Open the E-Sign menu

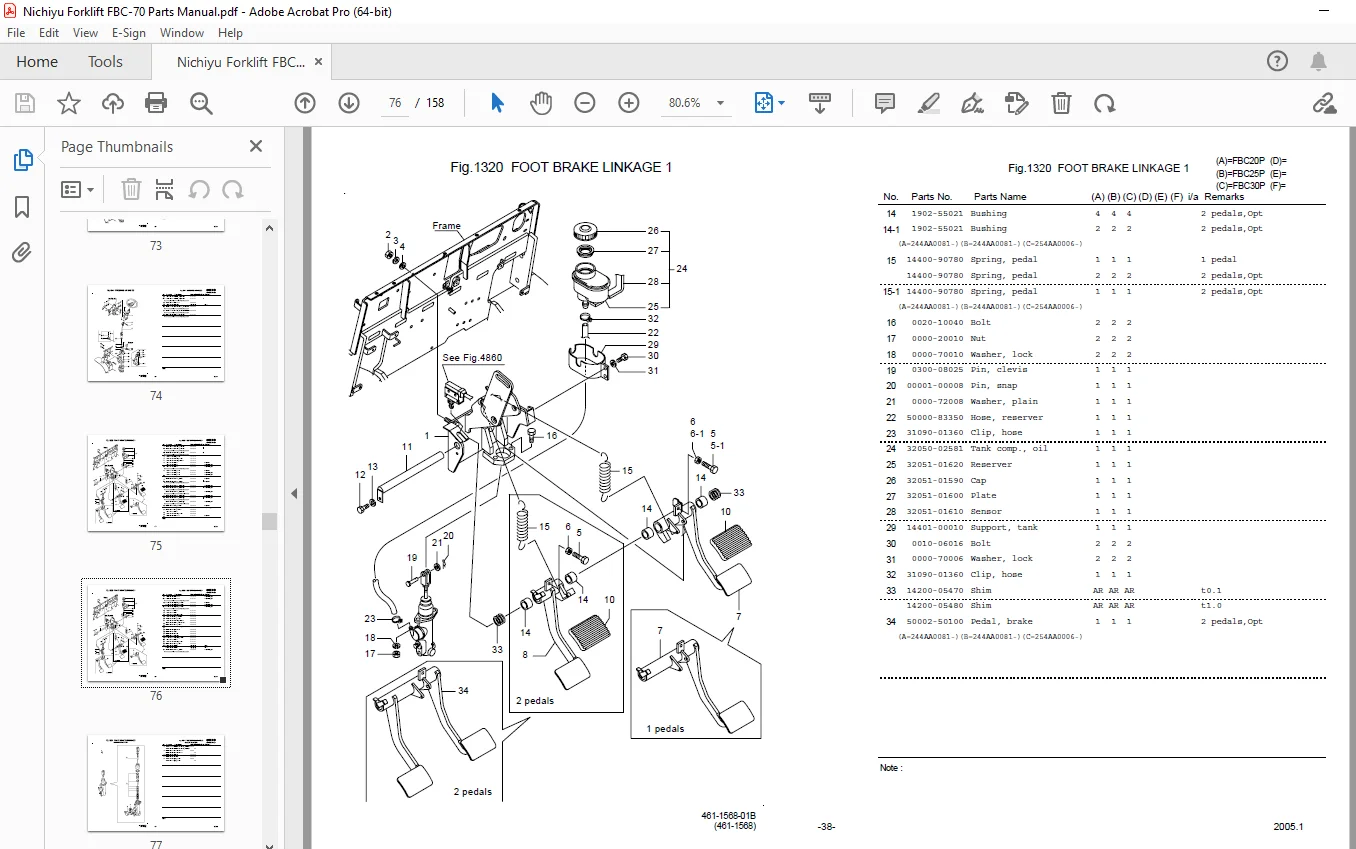[x=129, y=33]
